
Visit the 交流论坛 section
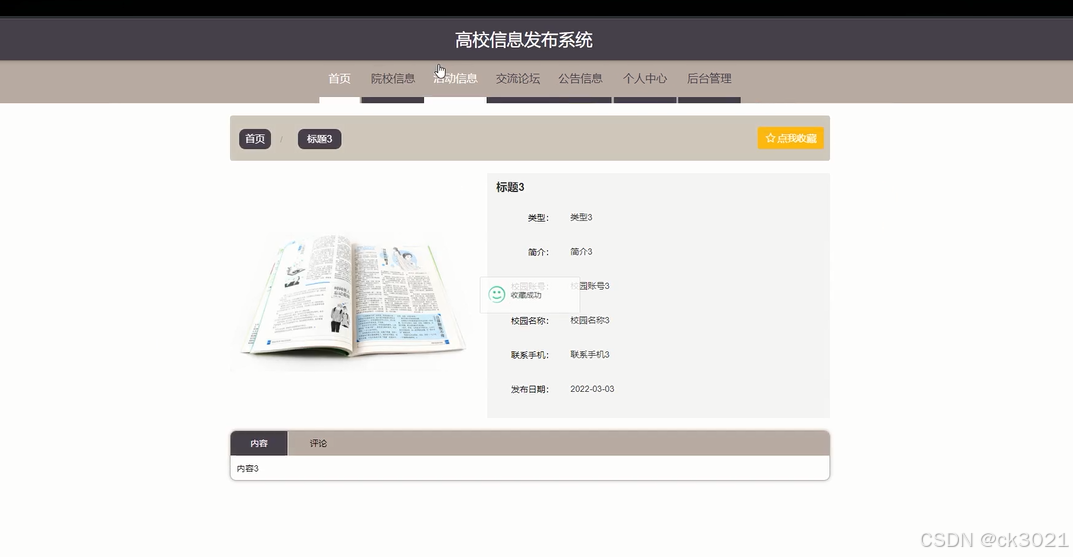pyautogui.click(x=518, y=79)
